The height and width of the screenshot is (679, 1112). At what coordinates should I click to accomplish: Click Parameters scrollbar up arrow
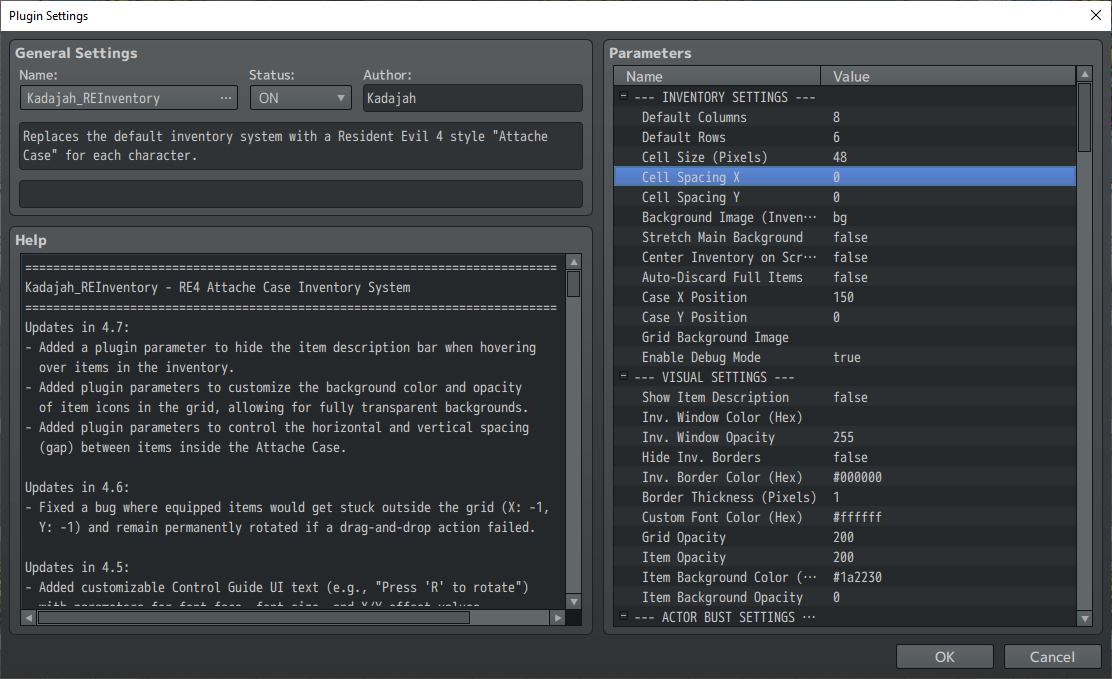click(1084, 74)
